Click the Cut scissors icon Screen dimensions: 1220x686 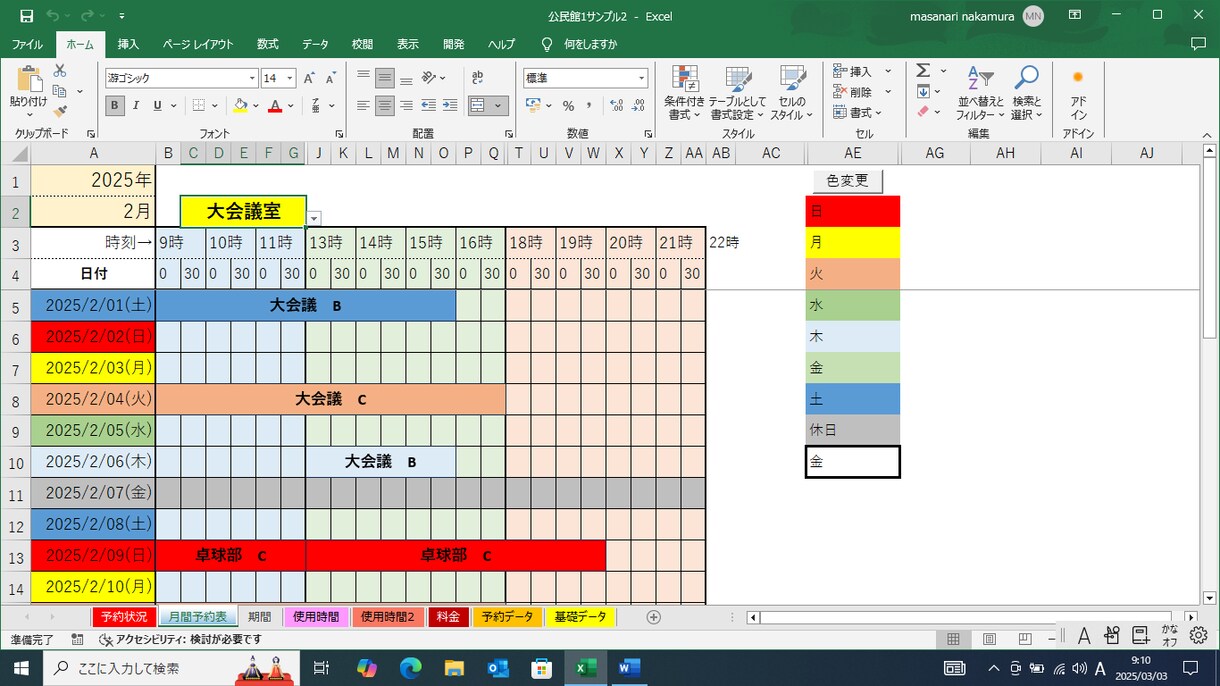click(60, 72)
